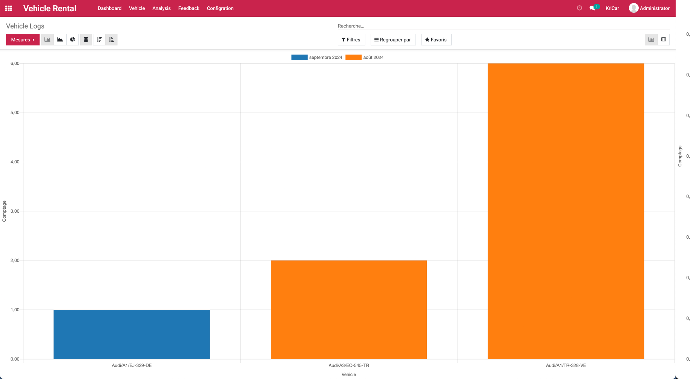This screenshot has width=690, height=379.
Task: Toggle descending sort order icon
Action: [99, 40]
